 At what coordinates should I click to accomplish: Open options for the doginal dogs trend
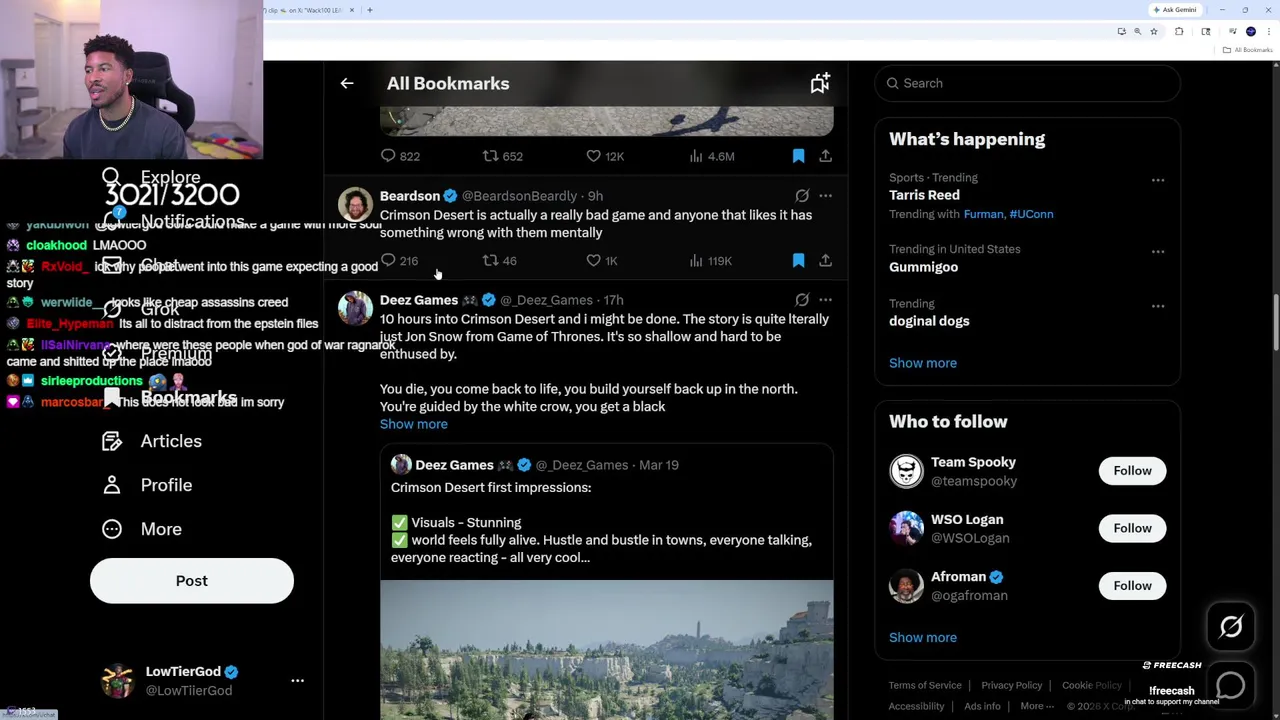1157,306
